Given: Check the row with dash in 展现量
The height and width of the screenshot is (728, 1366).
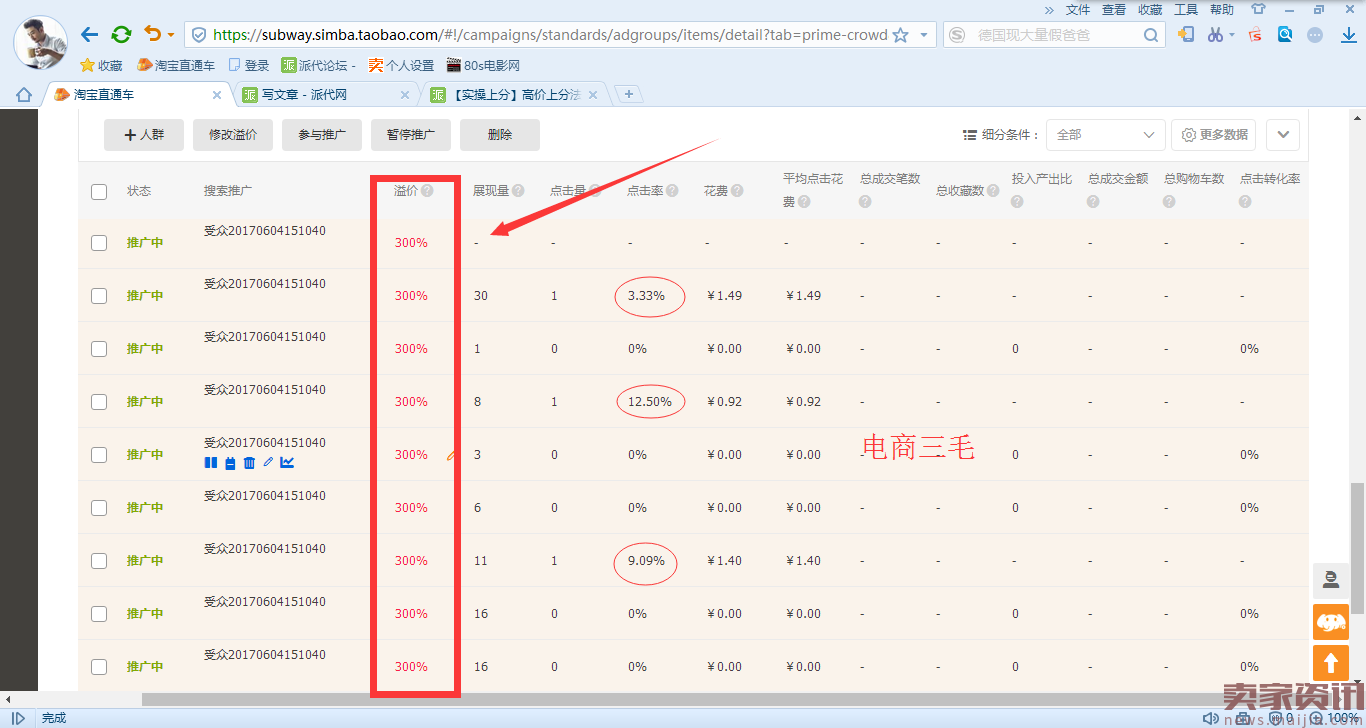Looking at the screenshot, I should [x=99, y=243].
